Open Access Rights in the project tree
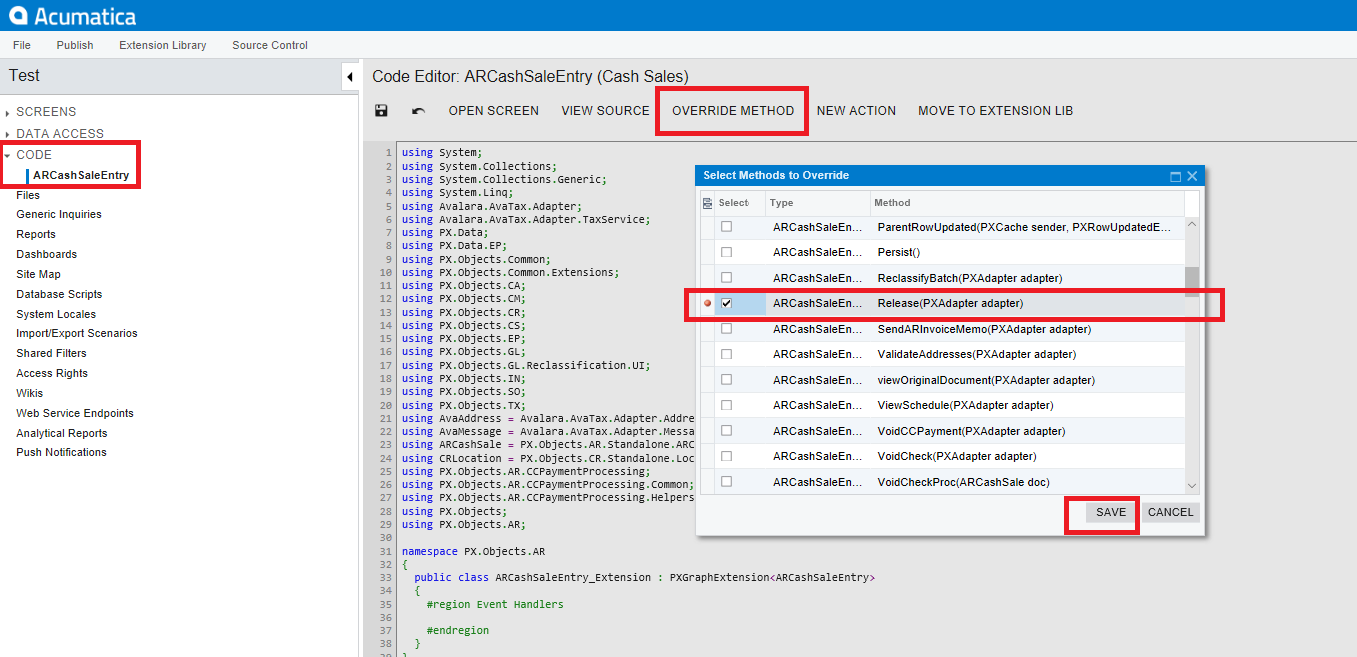1357x657 pixels. click(52, 373)
